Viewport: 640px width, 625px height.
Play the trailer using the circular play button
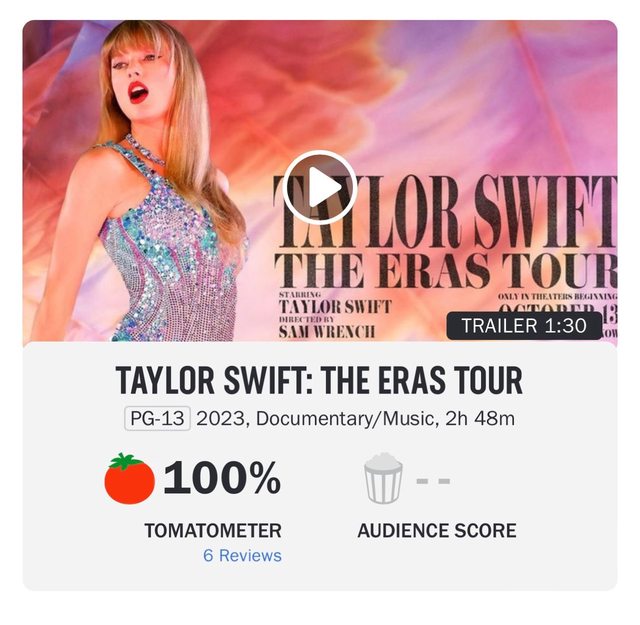point(319,186)
